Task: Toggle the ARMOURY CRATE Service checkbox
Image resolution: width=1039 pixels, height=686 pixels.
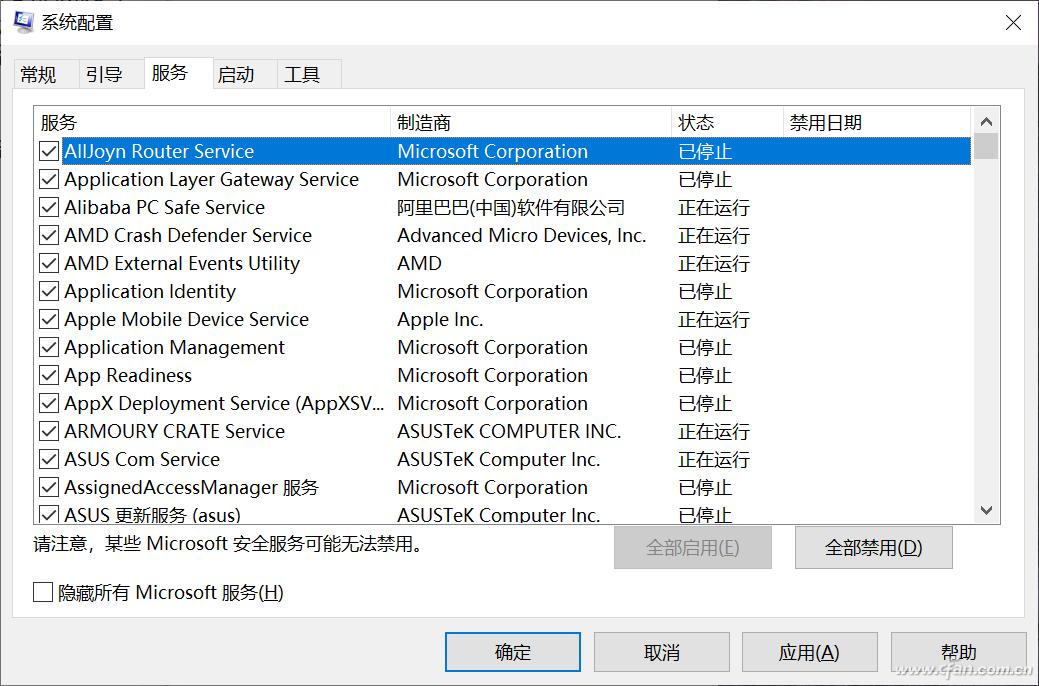Action: [47, 431]
